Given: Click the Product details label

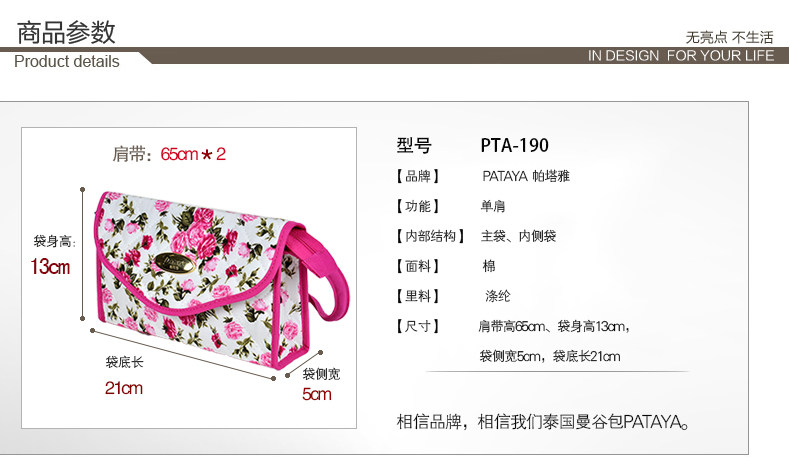Looking at the screenshot, I should tap(67, 61).
